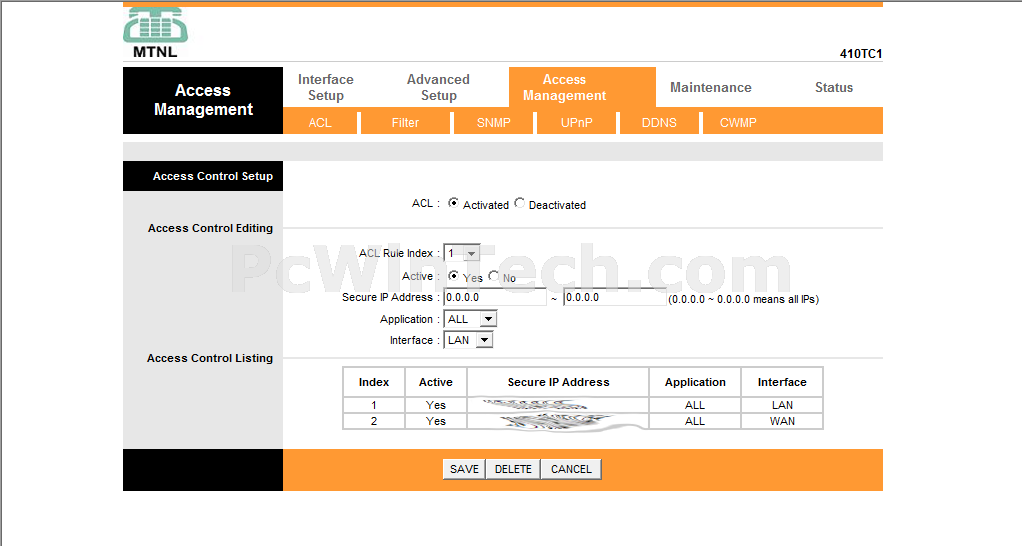
Task: Set ACL to Activated
Action: coord(453,203)
